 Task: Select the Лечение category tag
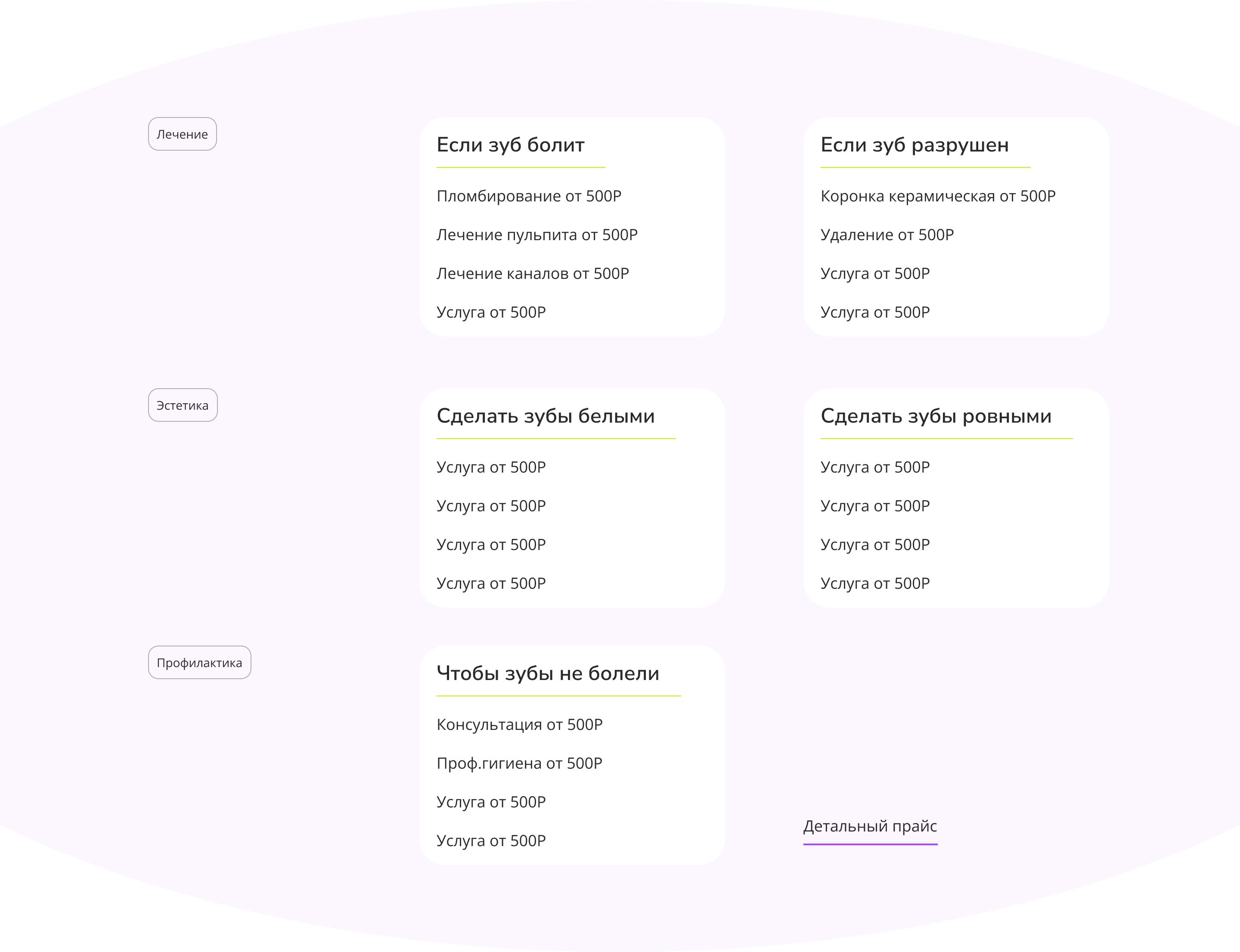point(182,134)
